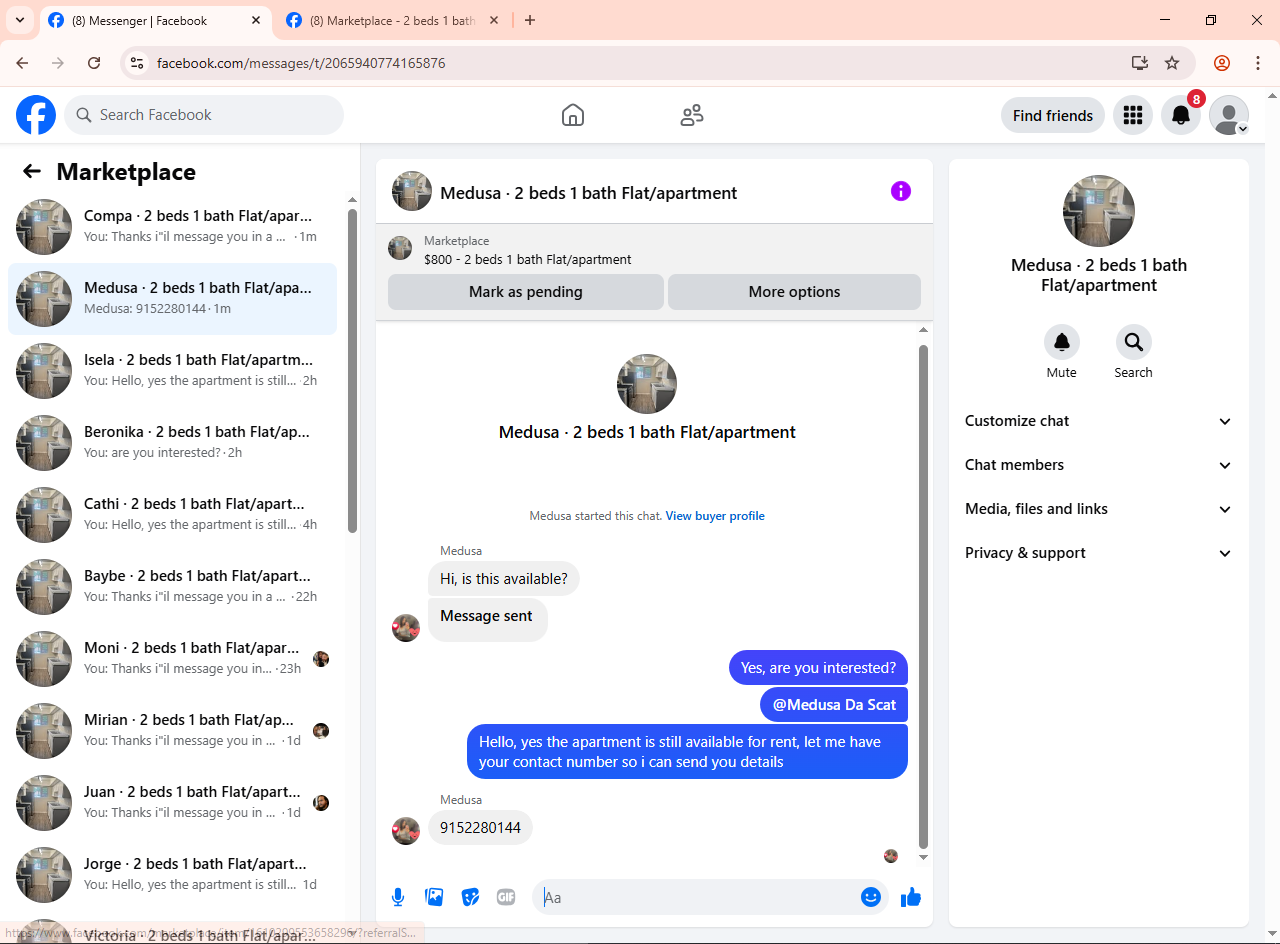Viewport: 1280px width, 944px height.
Task: Send a thumbs-up like
Action: (910, 897)
